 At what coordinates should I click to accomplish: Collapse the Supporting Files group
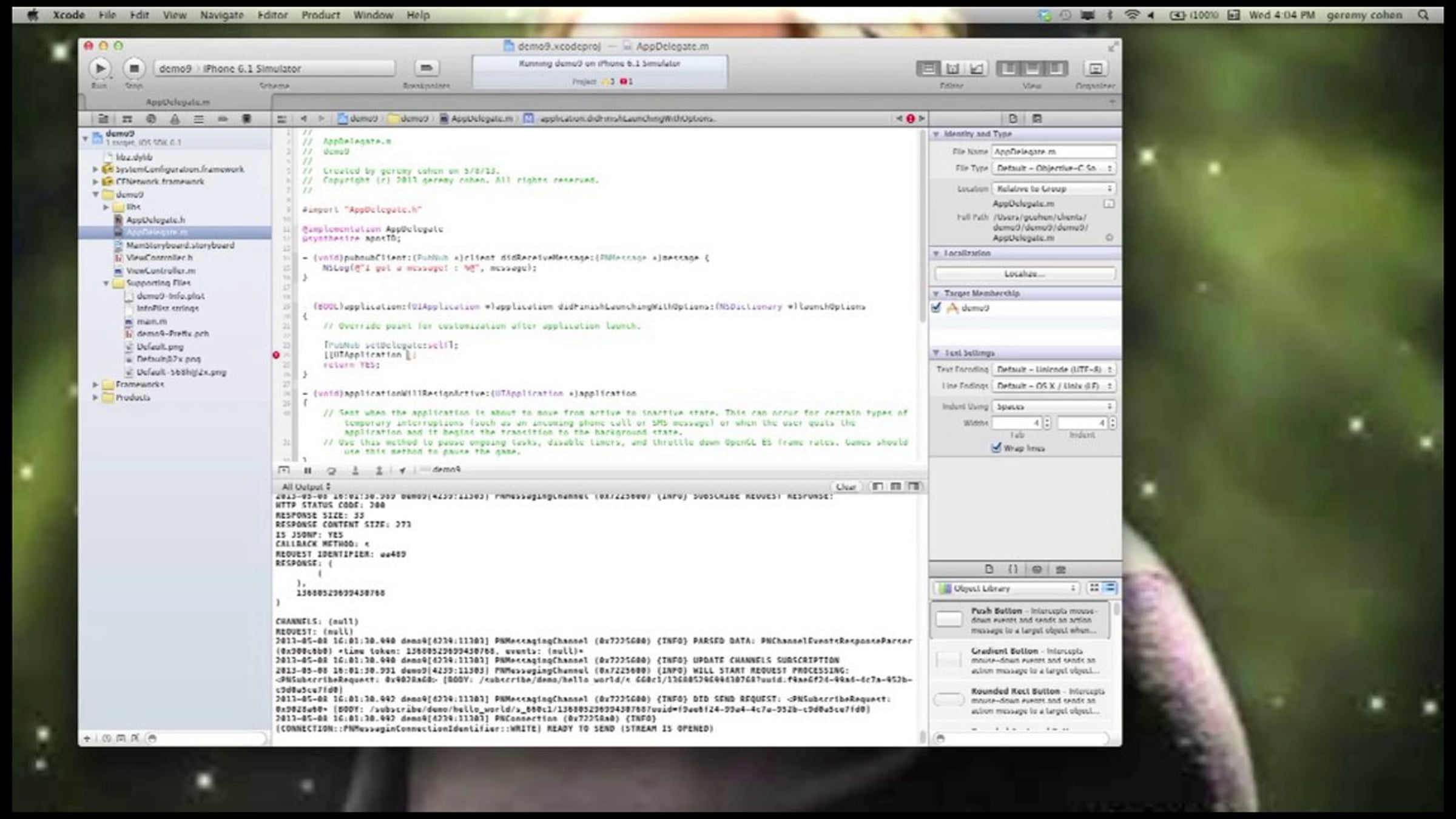click(106, 283)
